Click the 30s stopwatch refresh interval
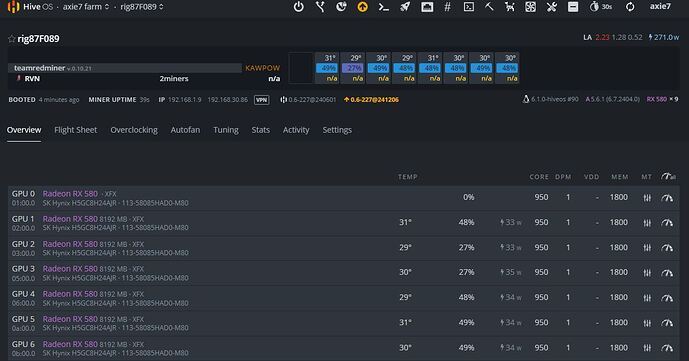The image size is (689, 361). [x=601, y=7]
